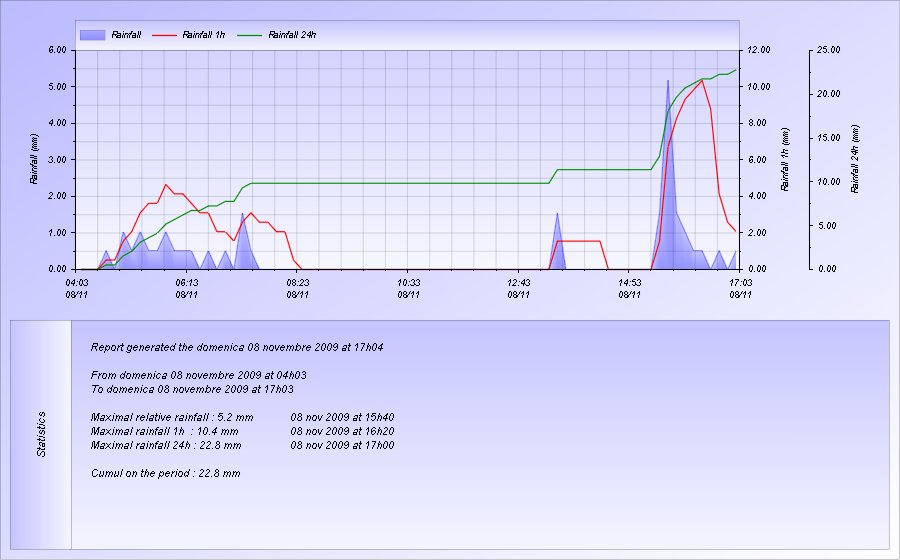Image resolution: width=900 pixels, height=560 pixels.
Task: Click the tallest blue rainfall spike peak
Action: coord(668,80)
